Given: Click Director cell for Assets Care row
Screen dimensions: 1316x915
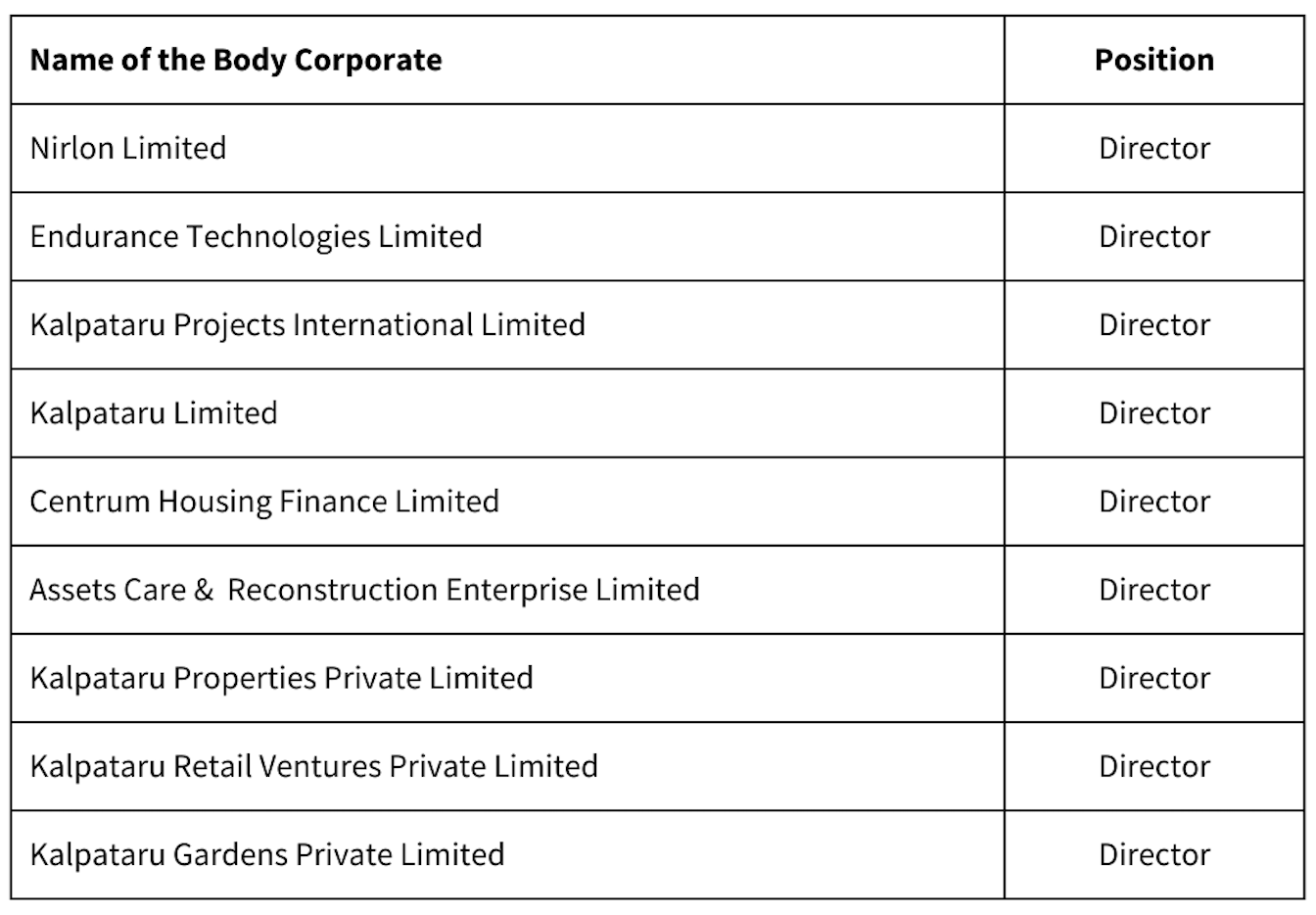Looking at the screenshot, I should [x=1153, y=590].
